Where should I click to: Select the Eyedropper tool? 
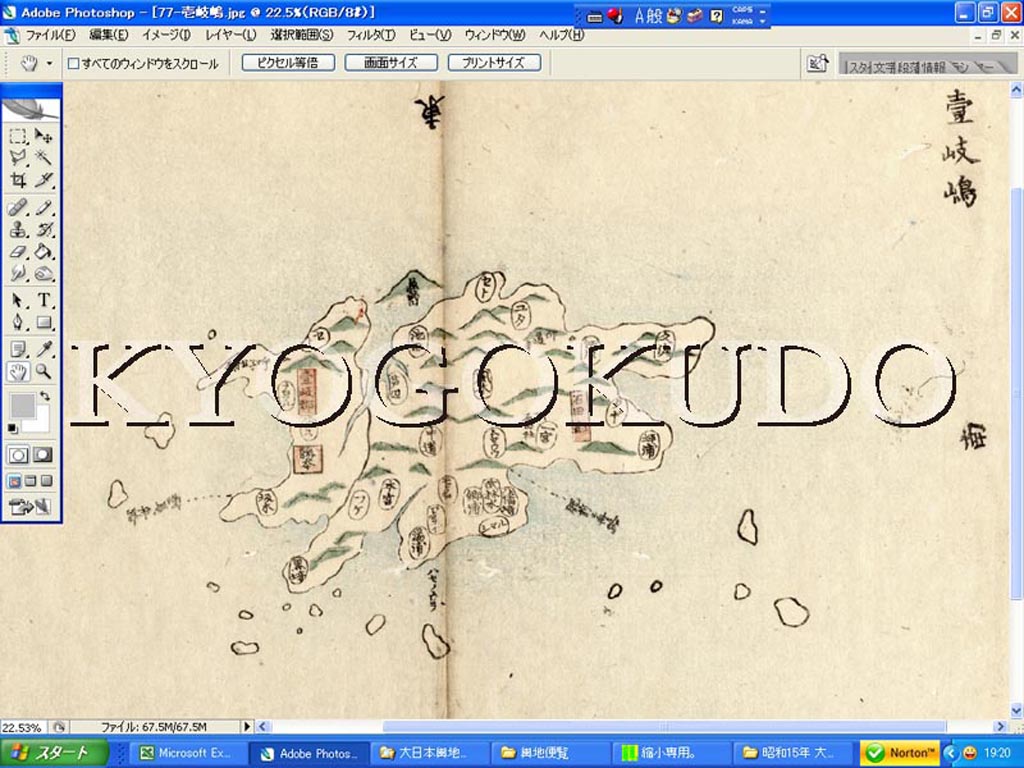pyautogui.click(x=43, y=350)
